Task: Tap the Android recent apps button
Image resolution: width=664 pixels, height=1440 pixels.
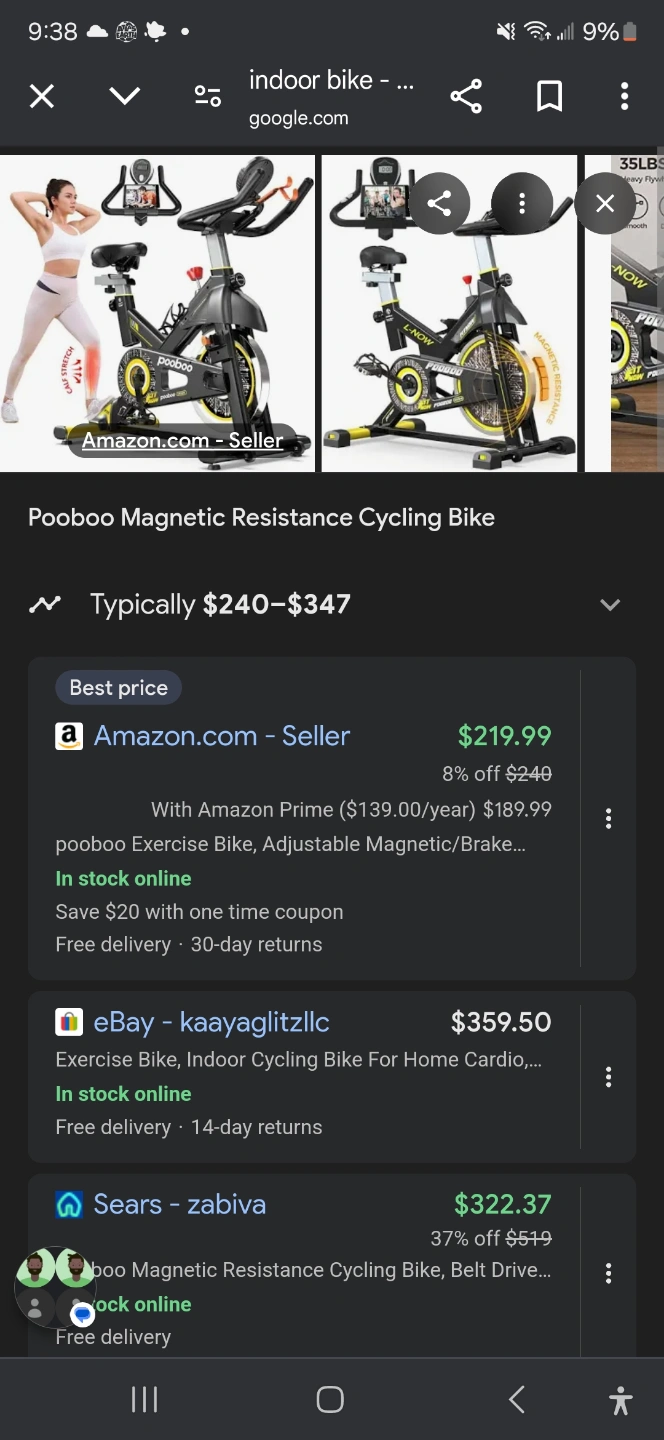Action: pyautogui.click(x=145, y=1399)
